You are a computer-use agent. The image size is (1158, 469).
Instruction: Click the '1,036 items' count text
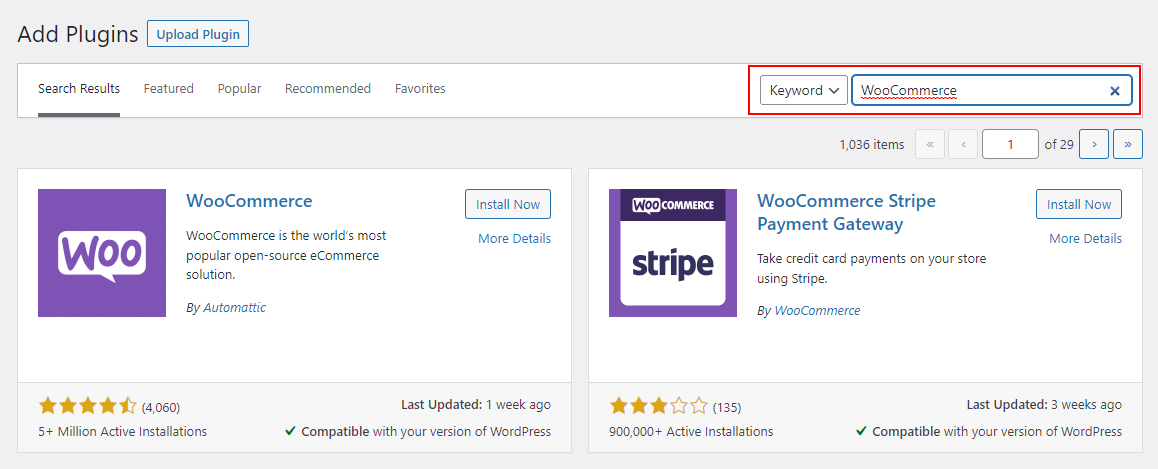(871, 145)
